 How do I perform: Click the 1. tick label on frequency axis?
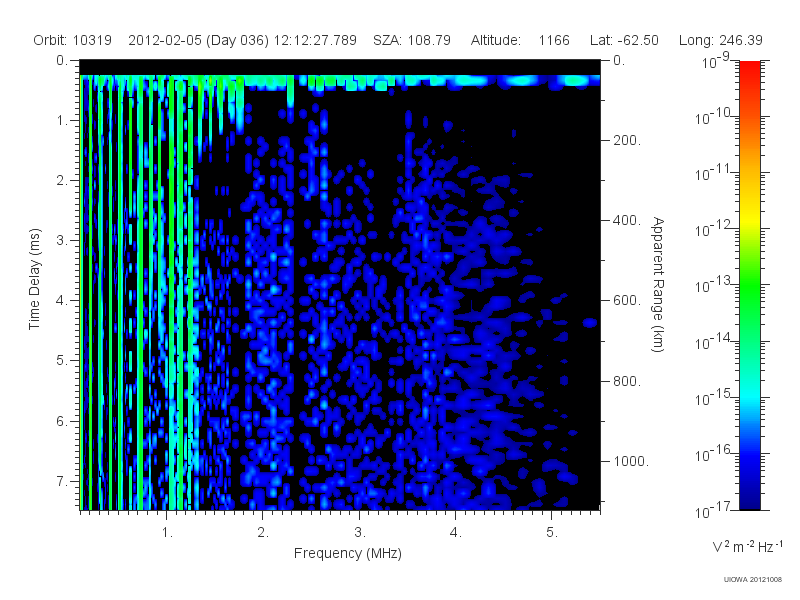pos(167,533)
